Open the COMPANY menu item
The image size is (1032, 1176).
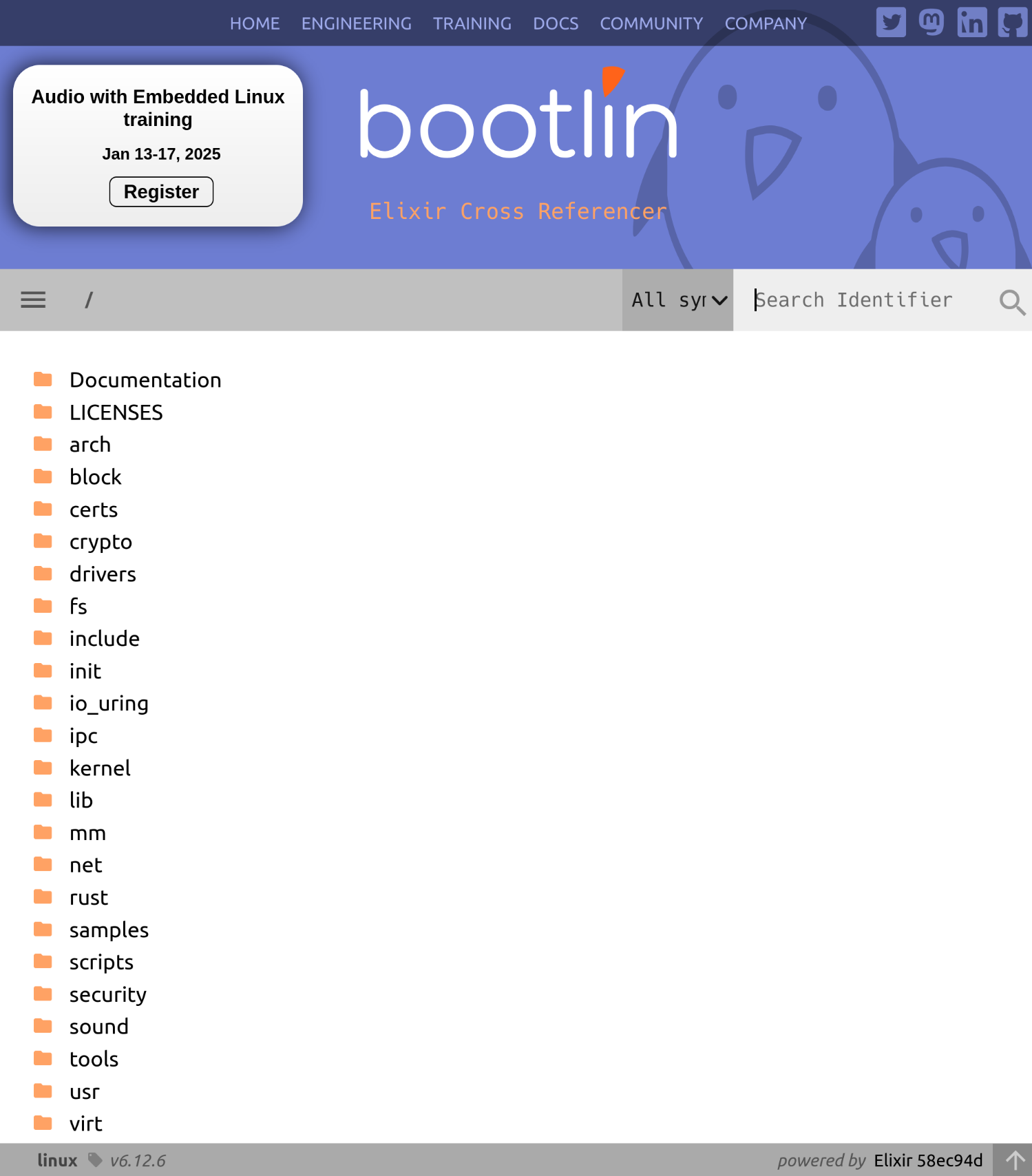tap(766, 23)
